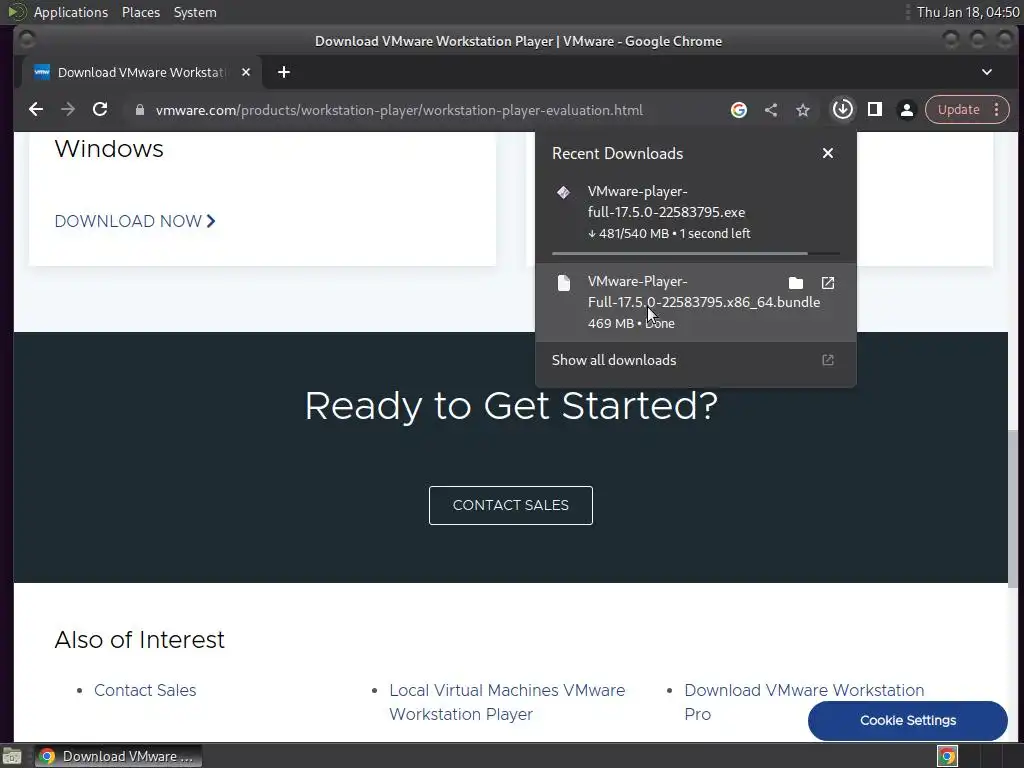Screen dimensions: 1024x768
Task: Open the all downloads external link icon
Action: (827, 360)
